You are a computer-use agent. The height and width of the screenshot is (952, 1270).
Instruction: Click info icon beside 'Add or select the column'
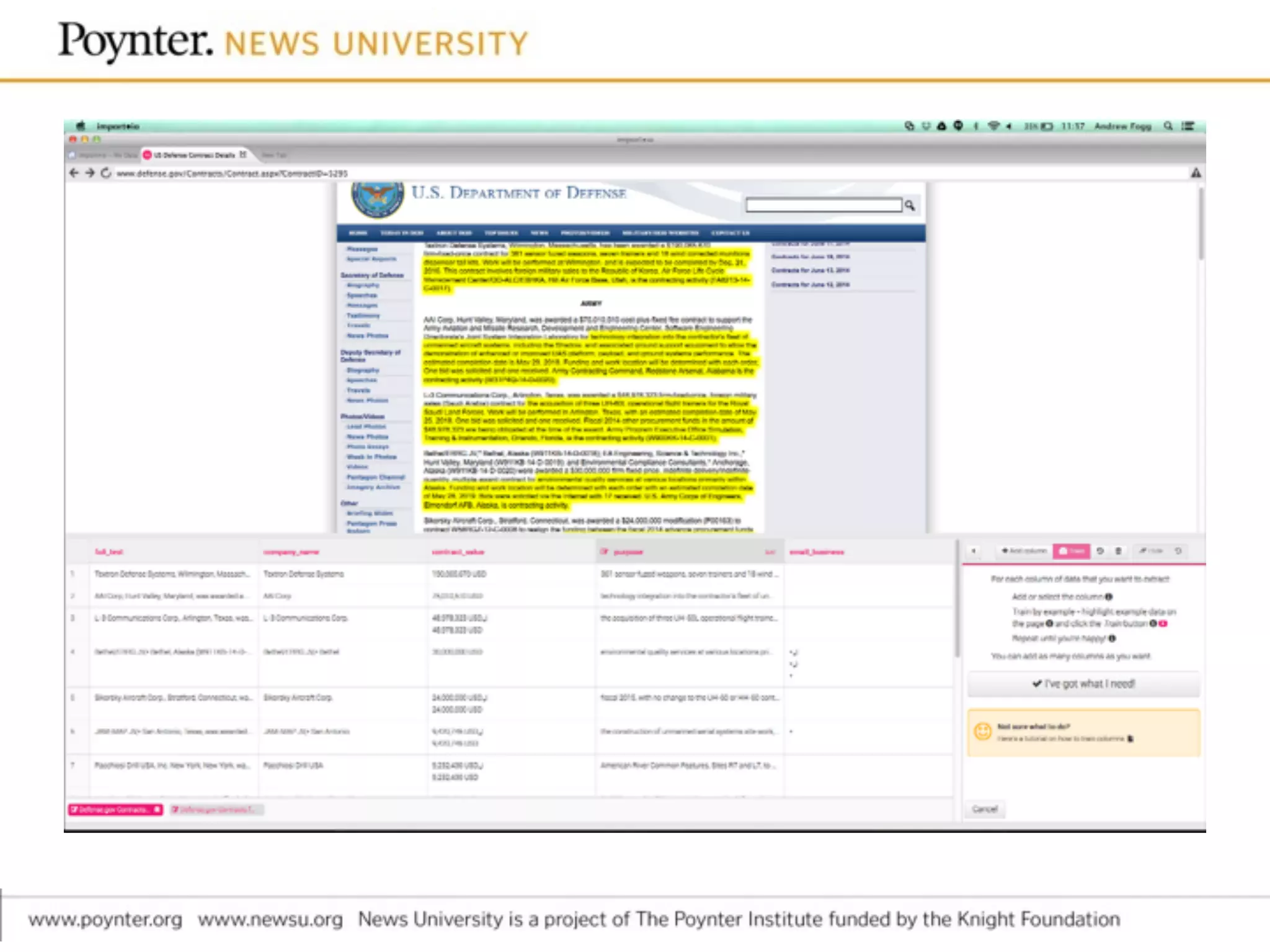(1109, 597)
